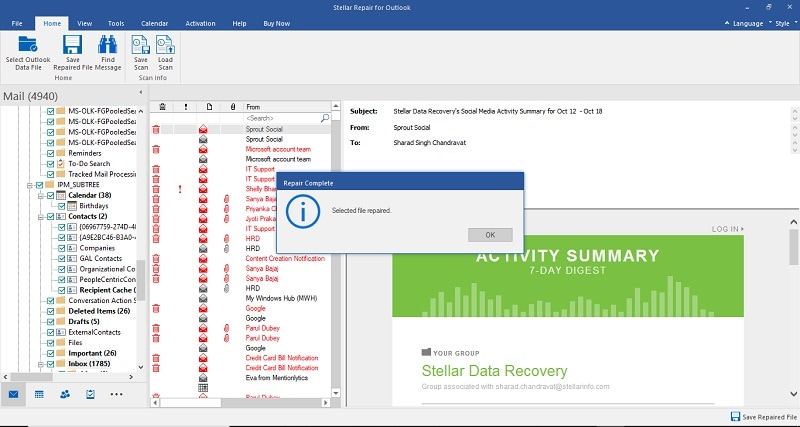This screenshot has height=427, width=800.
Task: Collapse Mail pane with arrow
Action: click(x=141, y=92)
